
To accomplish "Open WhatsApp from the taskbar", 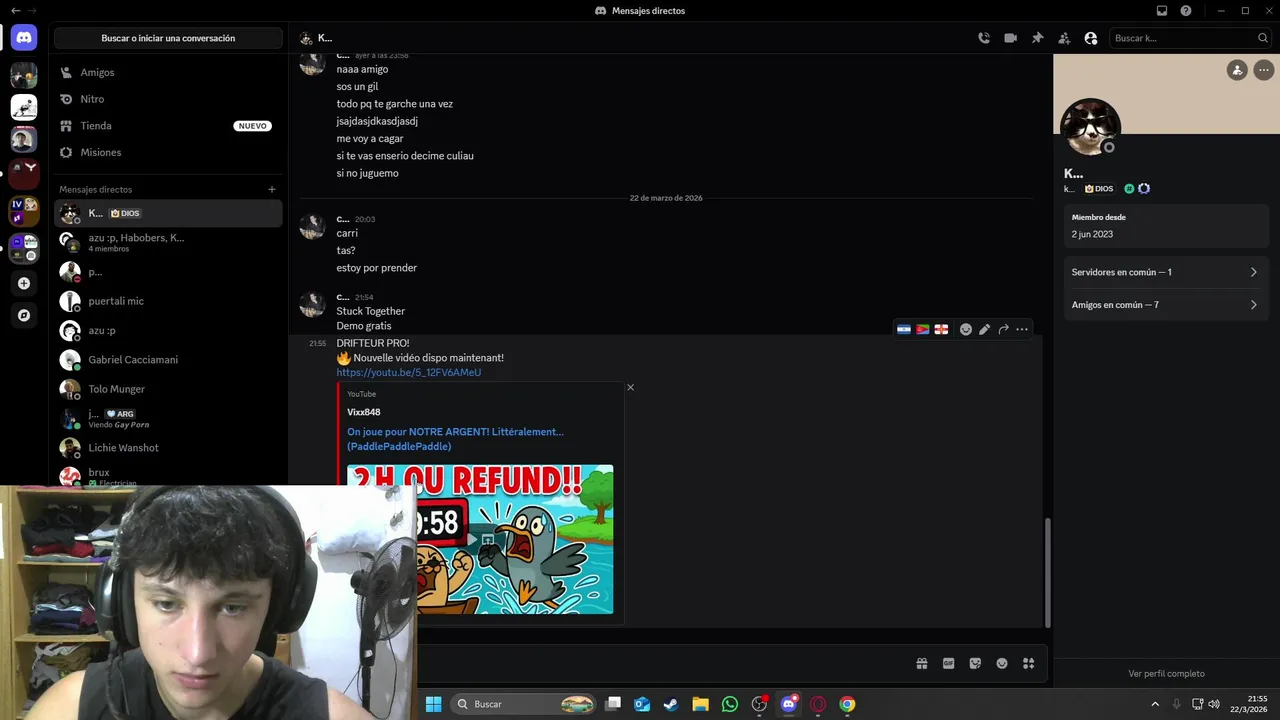I will [x=730, y=704].
